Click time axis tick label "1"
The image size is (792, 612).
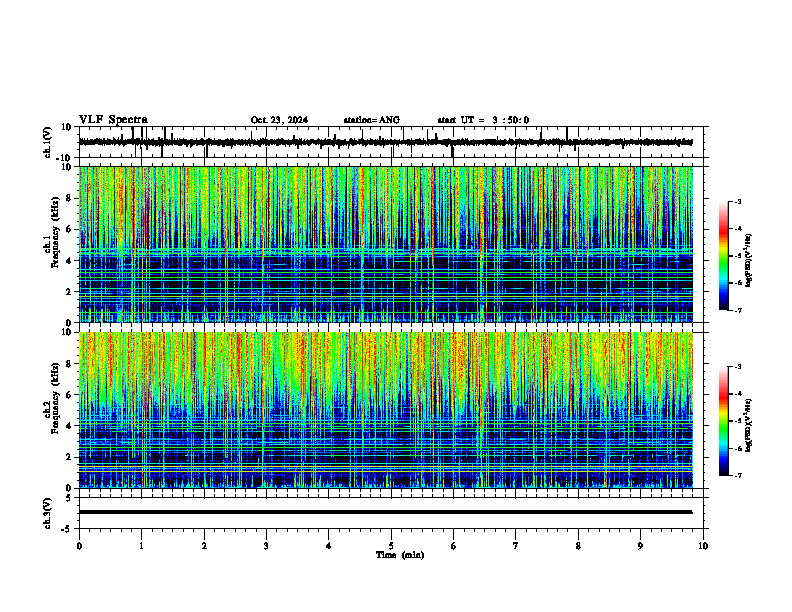click(x=141, y=546)
